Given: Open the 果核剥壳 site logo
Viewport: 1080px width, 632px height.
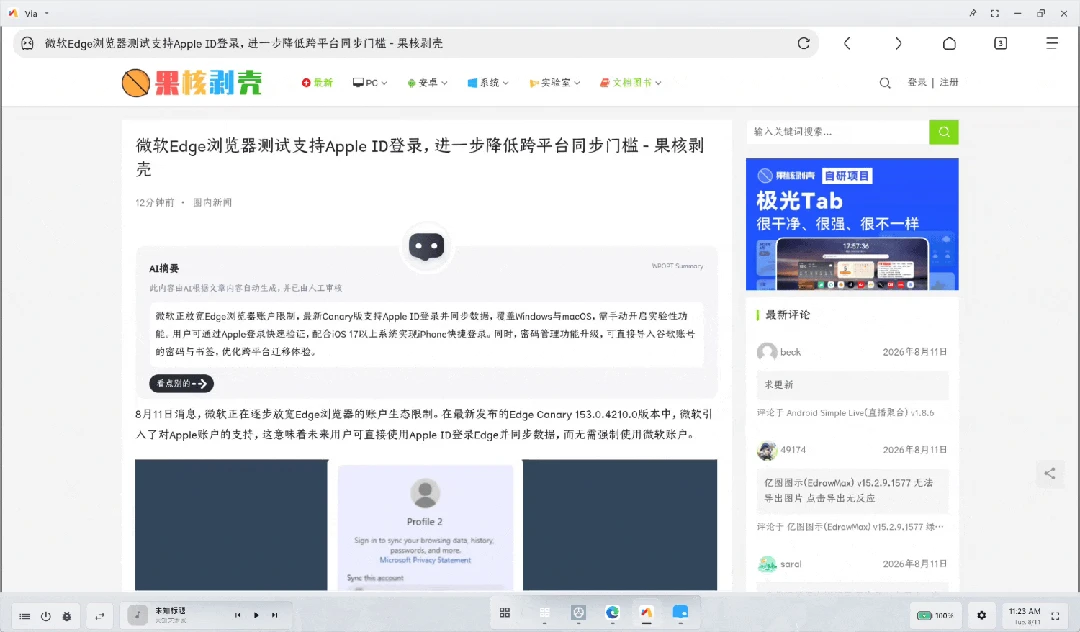Looking at the screenshot, I should [191, 83].
